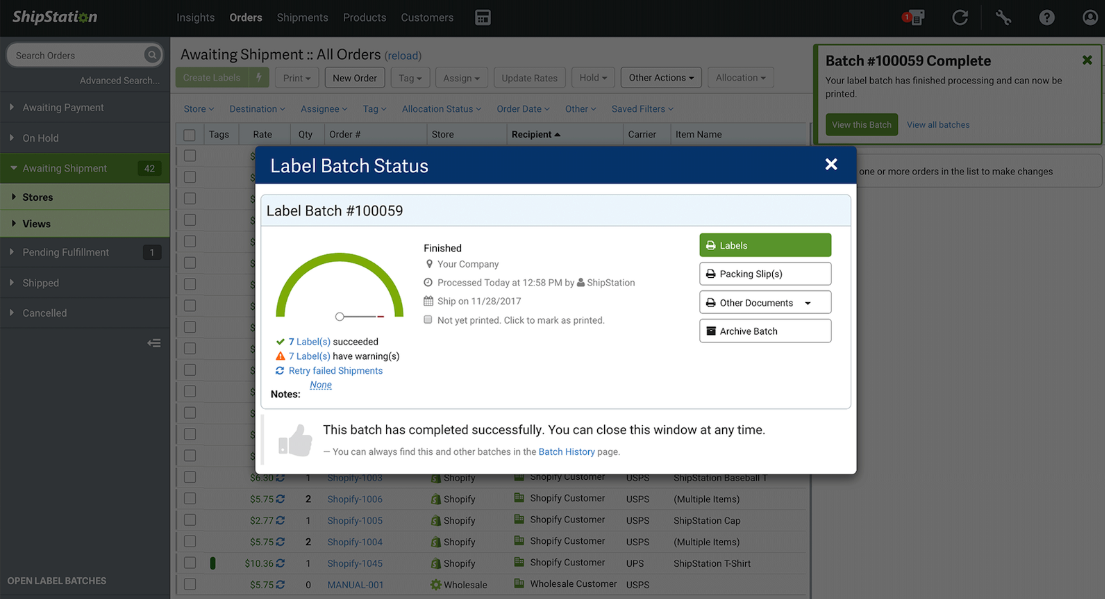
Task: Open the Other Actions dropdown
Action: click(662, 78)
